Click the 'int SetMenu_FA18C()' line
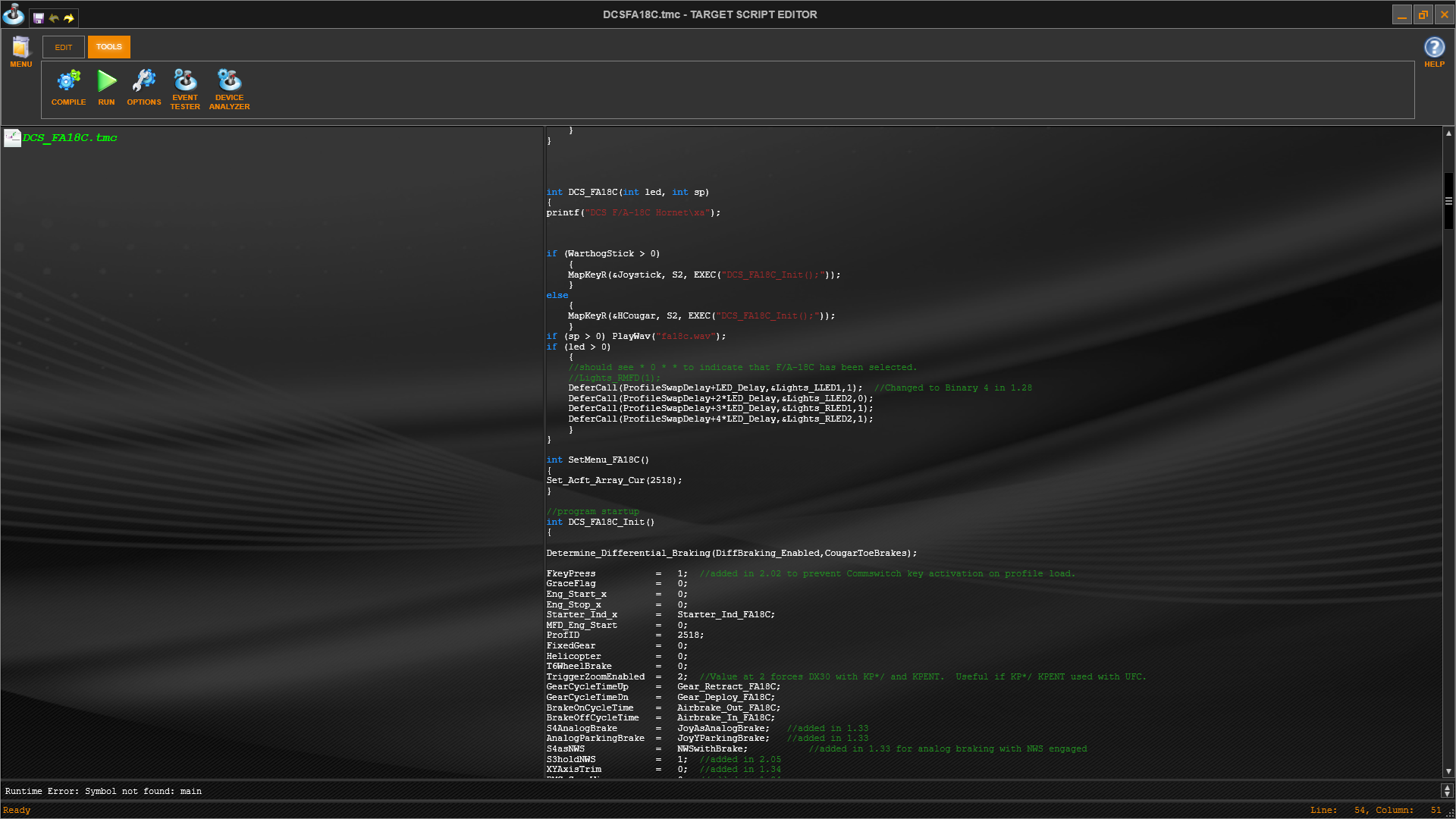The height and width of the screenshot is (819, 1456). (x=598, y=460)
